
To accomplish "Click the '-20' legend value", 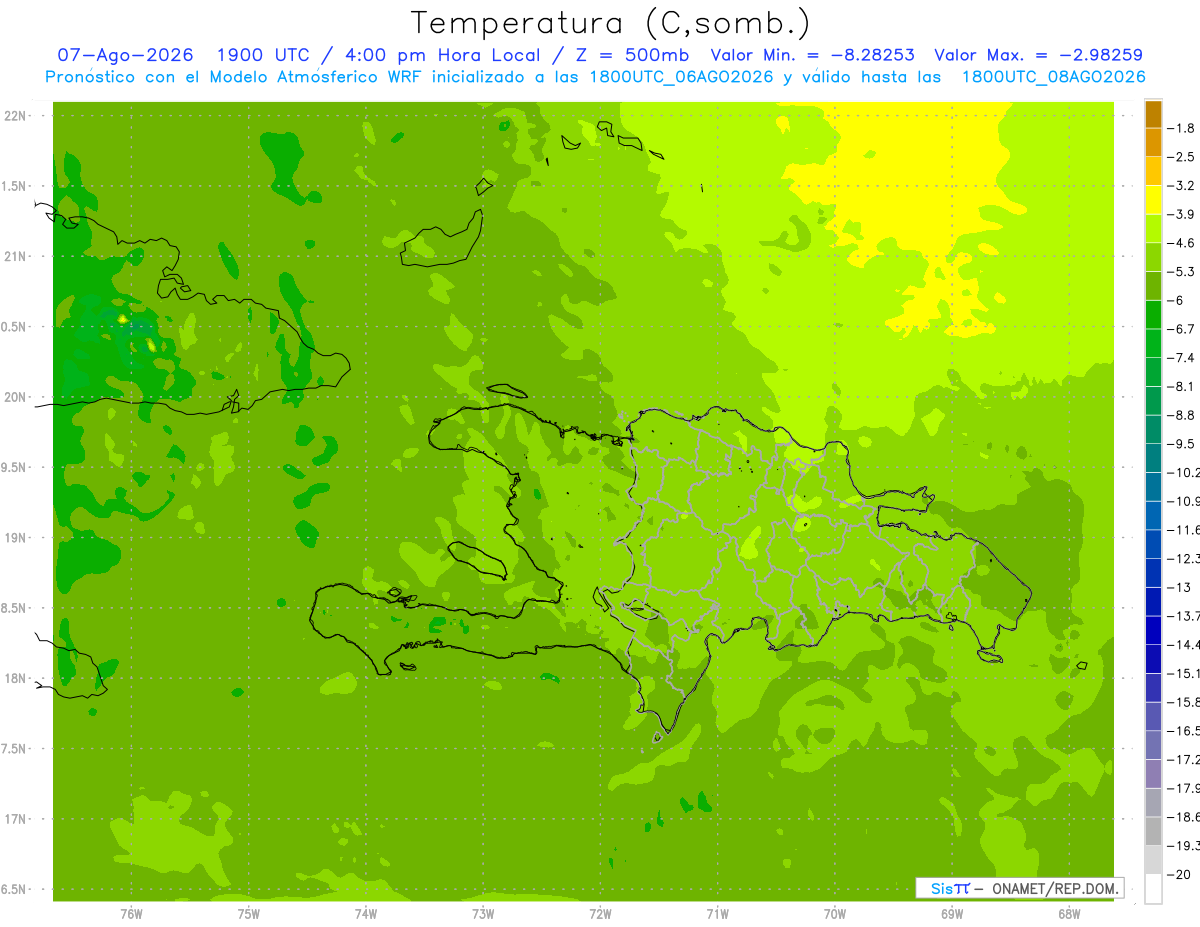I will pos(1181,874).
